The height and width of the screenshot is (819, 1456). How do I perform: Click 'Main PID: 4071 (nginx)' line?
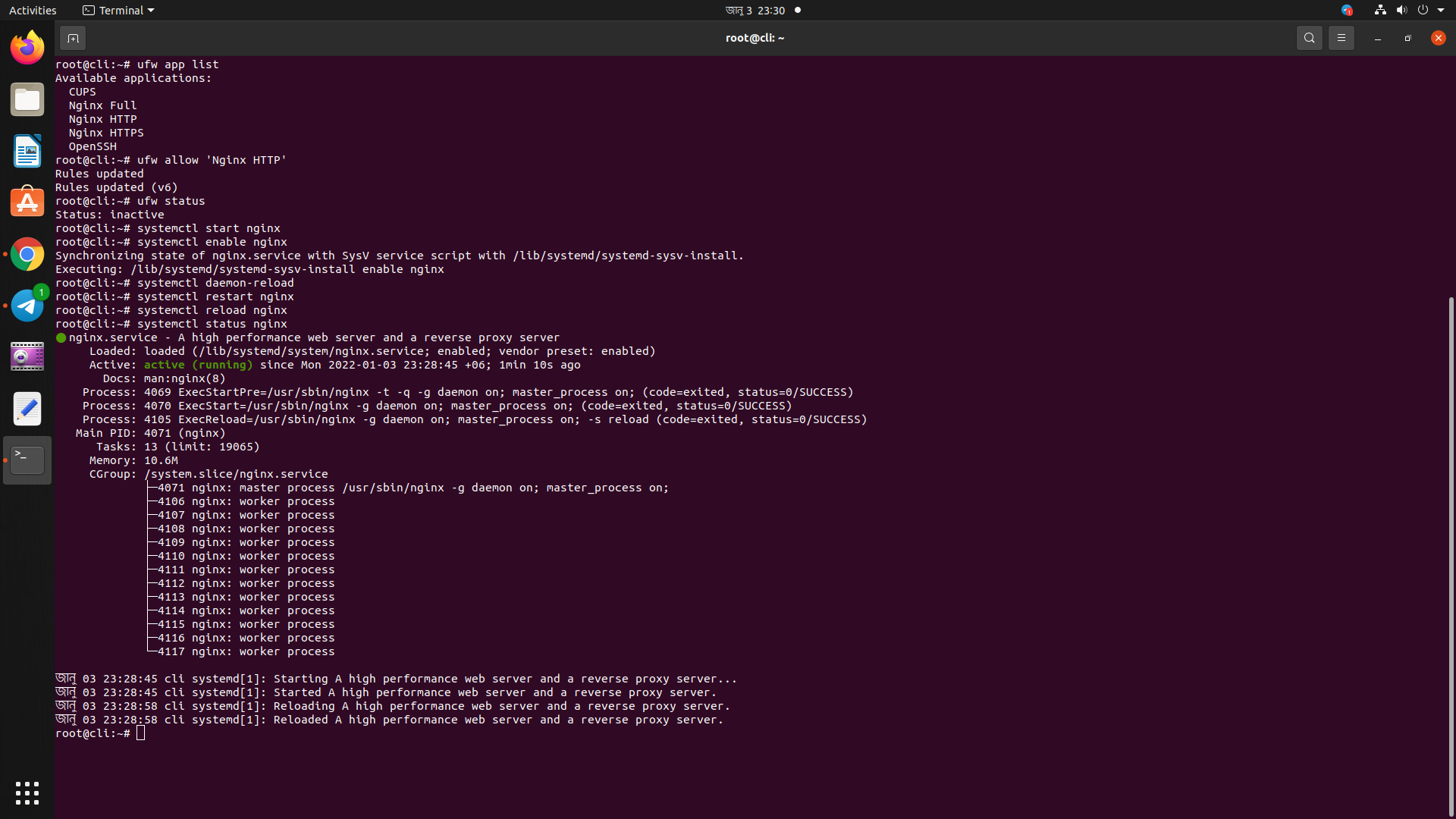(151, 433)
